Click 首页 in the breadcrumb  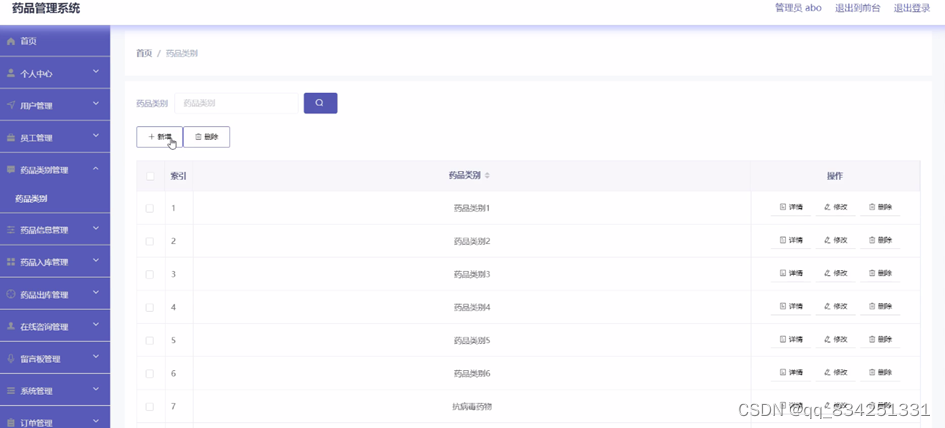tap(144, 53)
